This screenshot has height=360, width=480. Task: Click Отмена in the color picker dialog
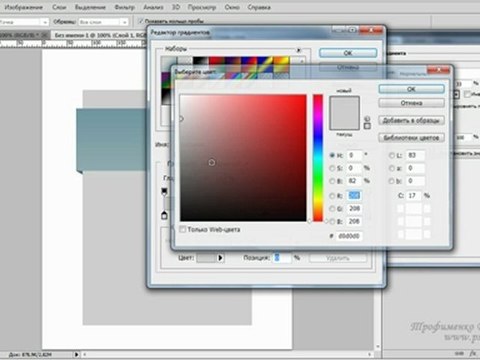coord(411,103)
